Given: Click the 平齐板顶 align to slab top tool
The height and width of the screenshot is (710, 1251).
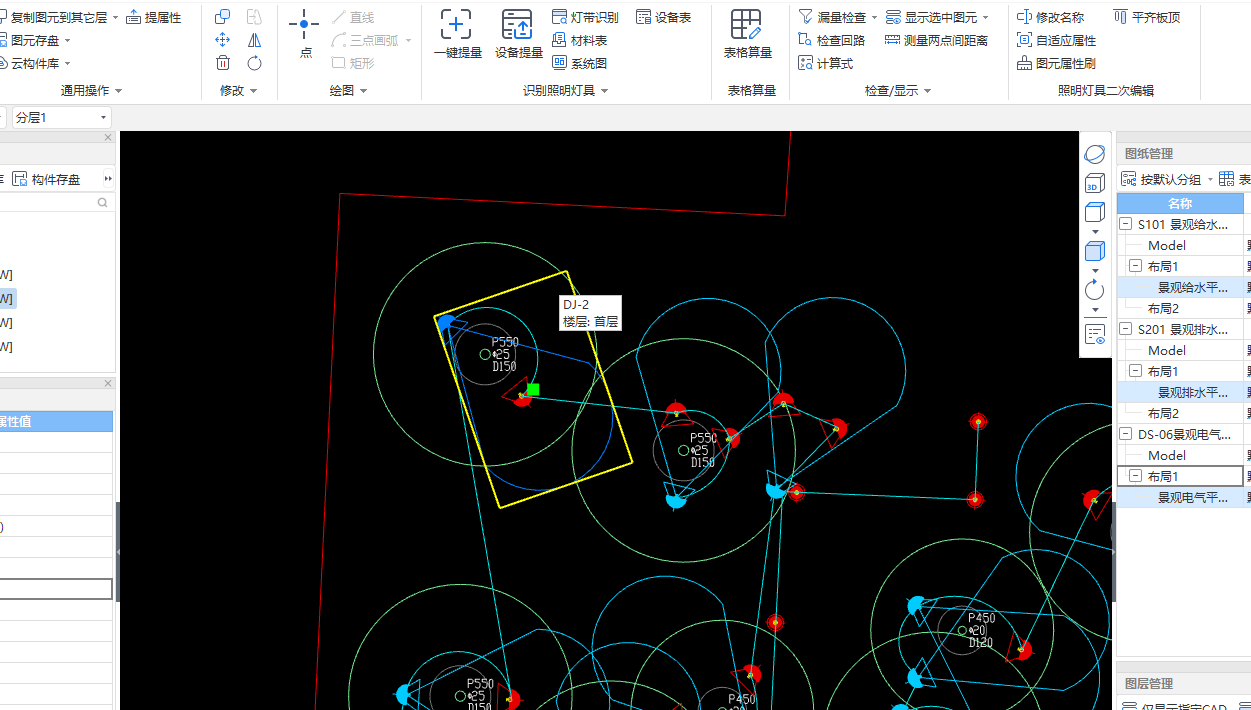Looking at the screenshot, I should [x=1146, y=17].
